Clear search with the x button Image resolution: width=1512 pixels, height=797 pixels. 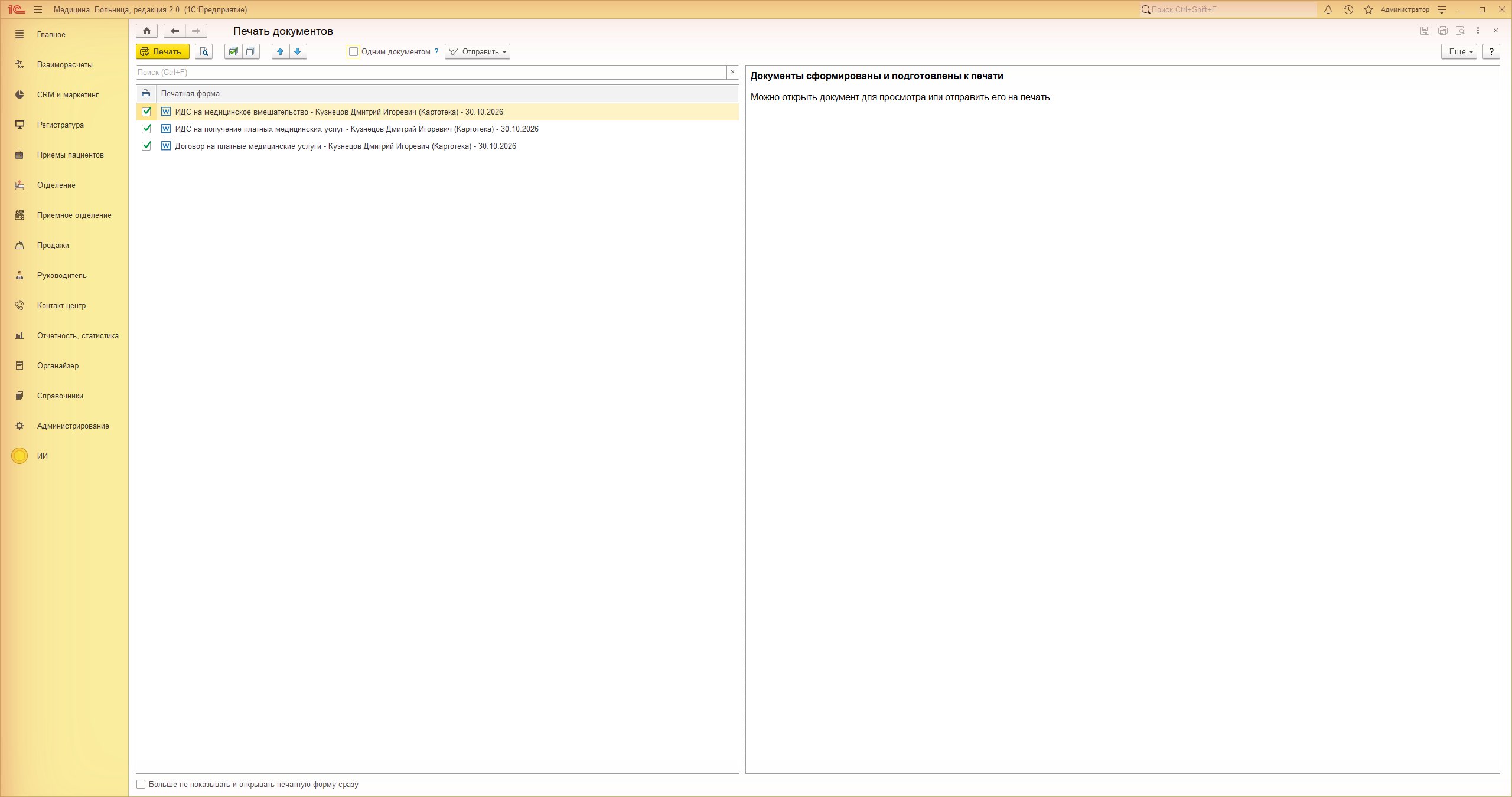(733, 72)
